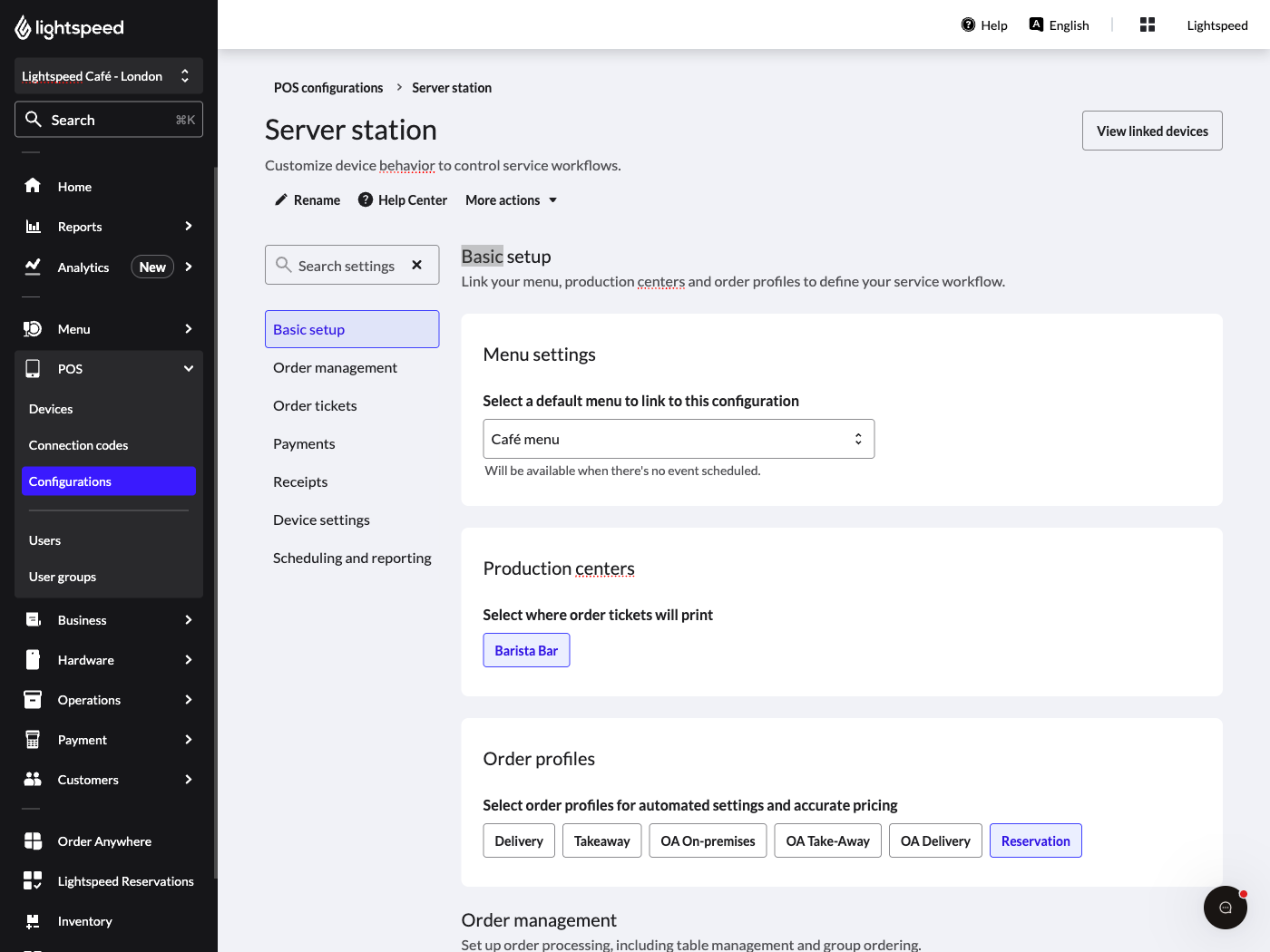This screenshot has width=1270, height=952.
Task: Open the Home section in the sidebar
Action: tap(33, 186)
